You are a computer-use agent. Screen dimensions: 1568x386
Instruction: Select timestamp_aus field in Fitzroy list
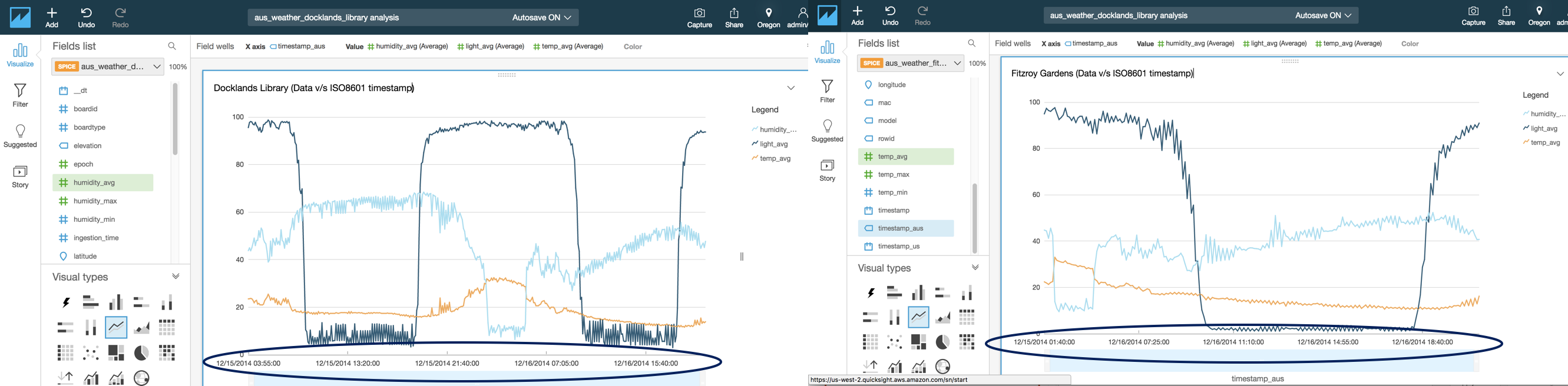906,228
